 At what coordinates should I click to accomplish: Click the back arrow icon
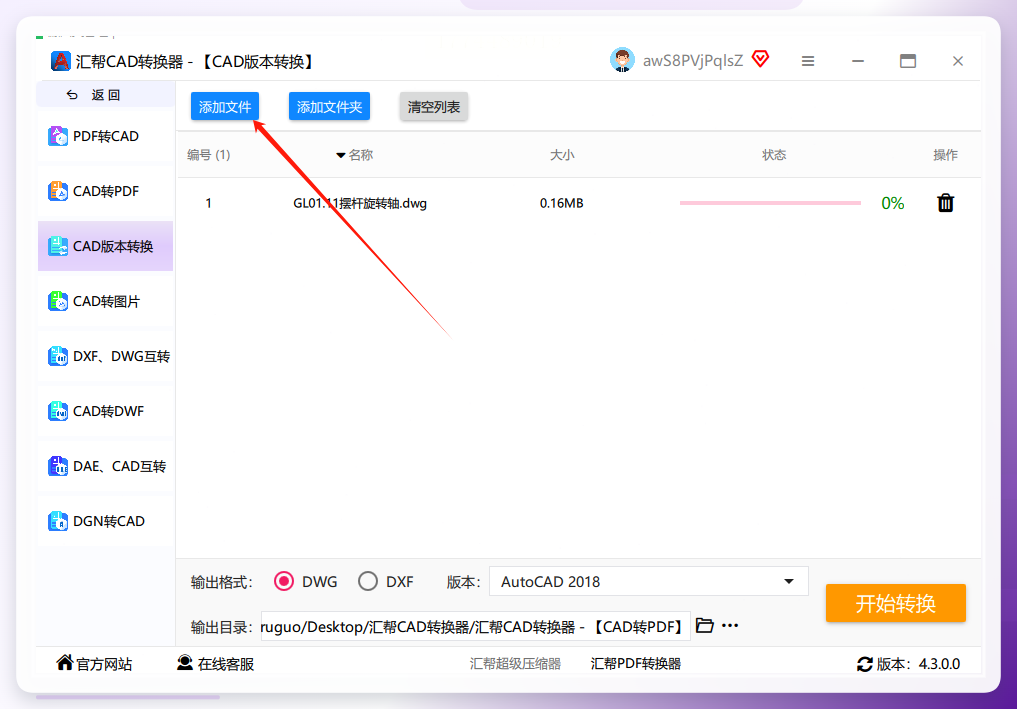(72, 95)
